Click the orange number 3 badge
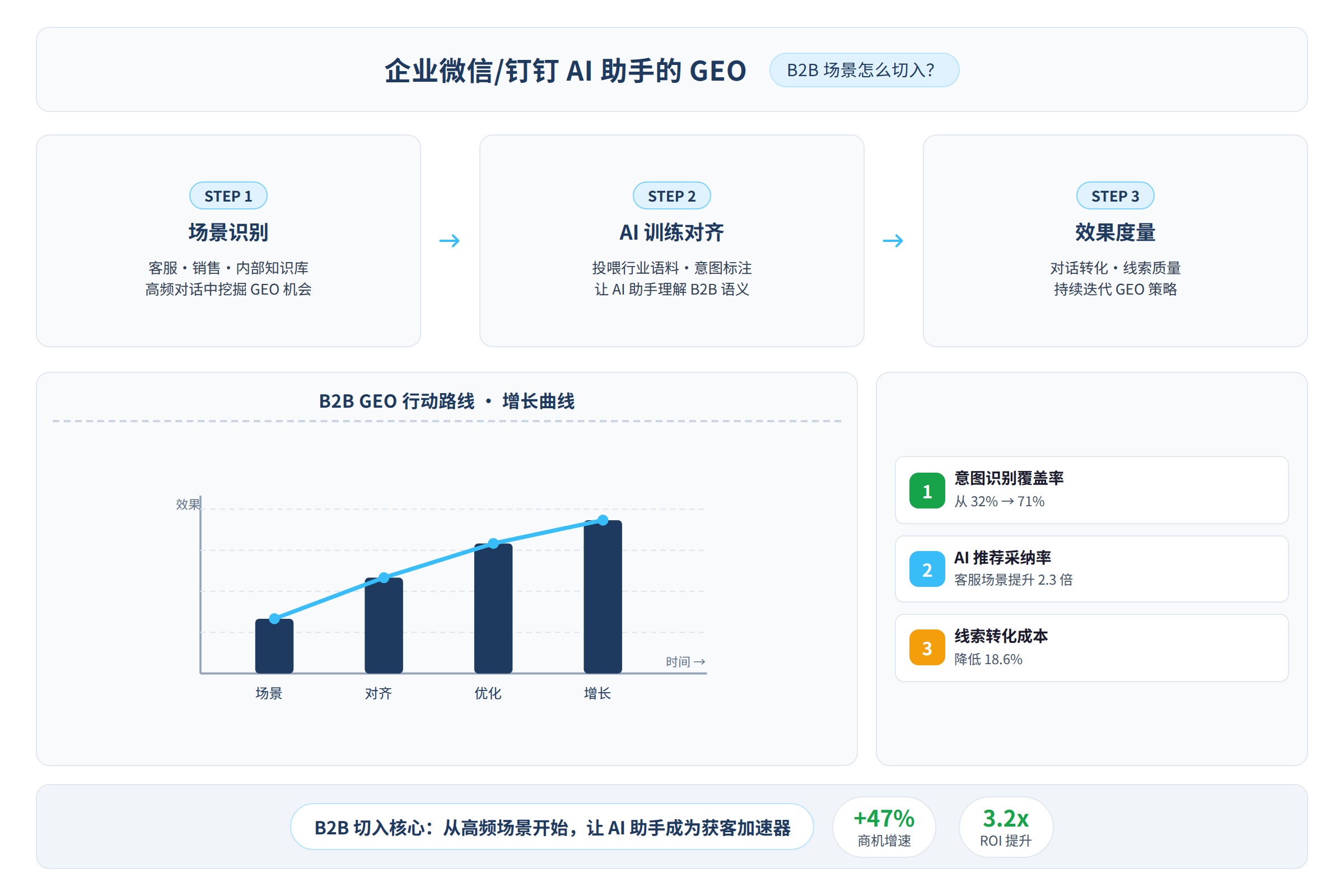Image resolution: width=1344 pixels, height=896 pixels. click(x=927, y=647)
